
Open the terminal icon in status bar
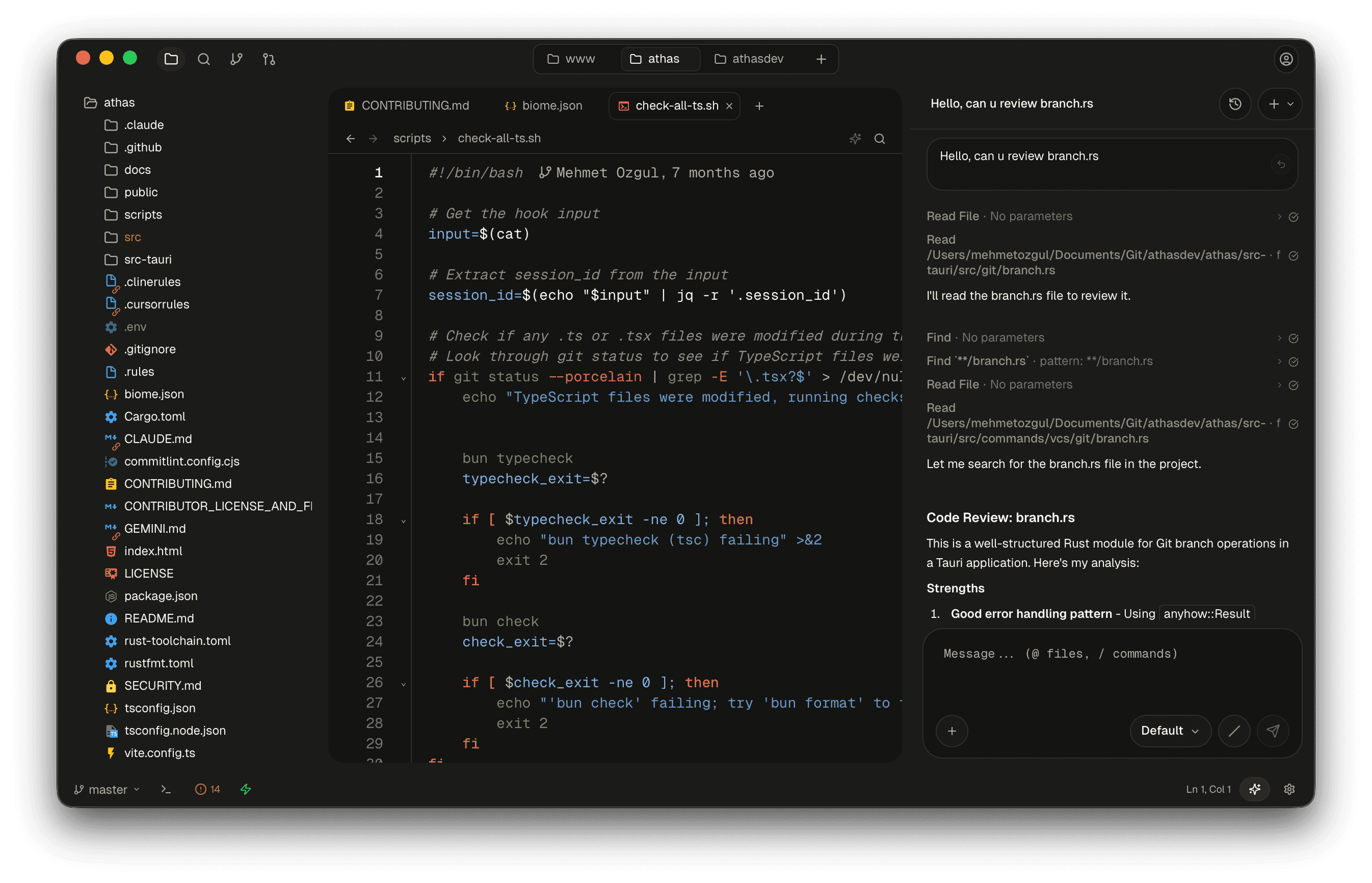[166, 790]
